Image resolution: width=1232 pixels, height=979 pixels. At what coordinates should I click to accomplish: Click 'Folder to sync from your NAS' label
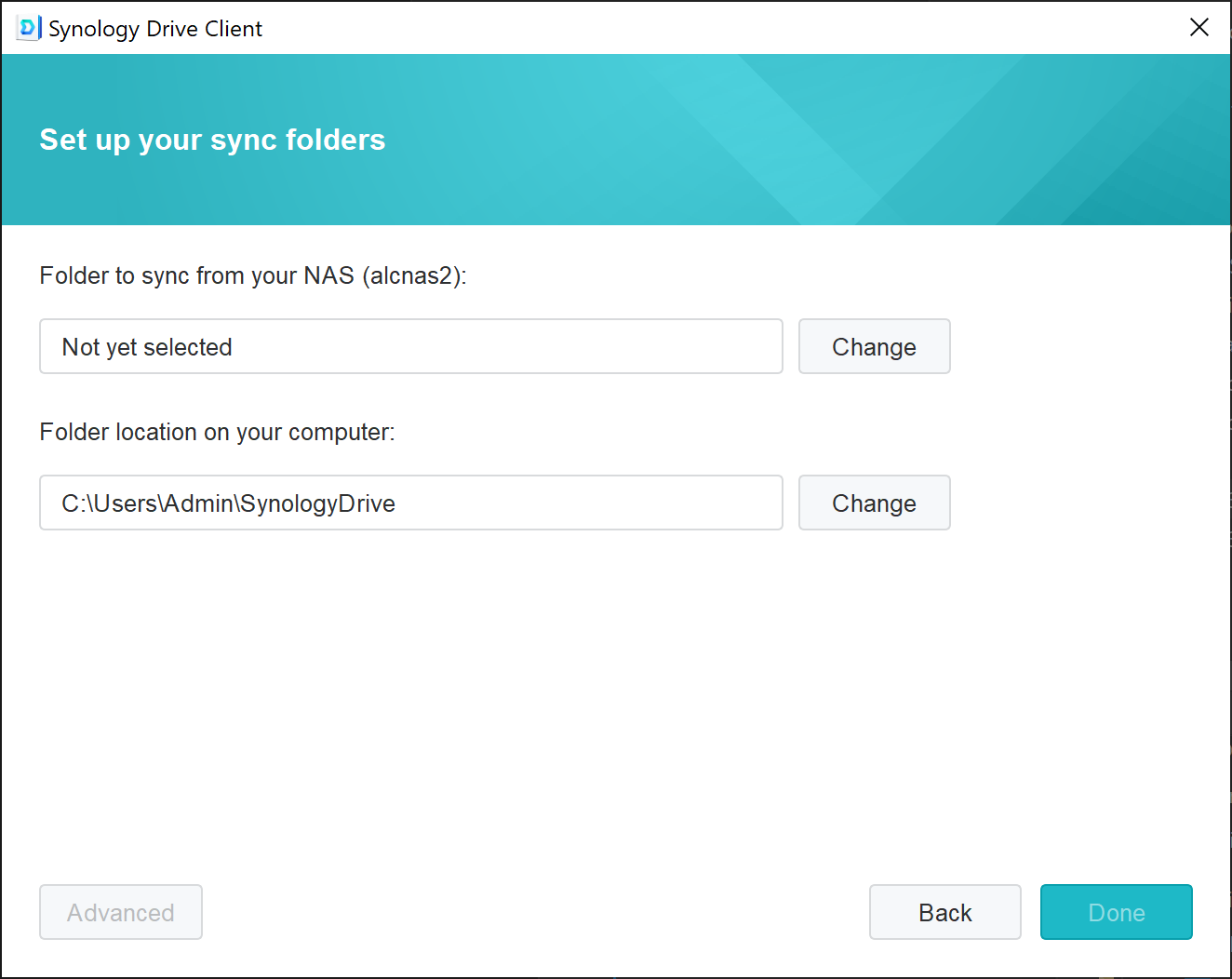point(253,276)
